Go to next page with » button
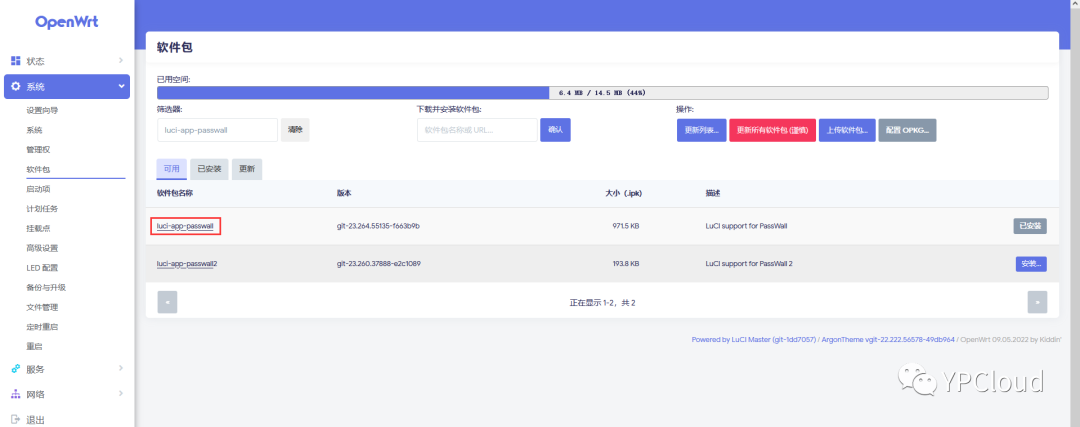 point(1037,302)
